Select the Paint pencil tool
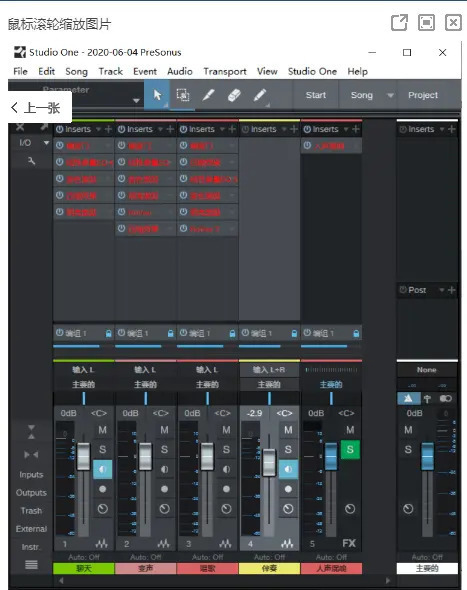 click(260, 95)
